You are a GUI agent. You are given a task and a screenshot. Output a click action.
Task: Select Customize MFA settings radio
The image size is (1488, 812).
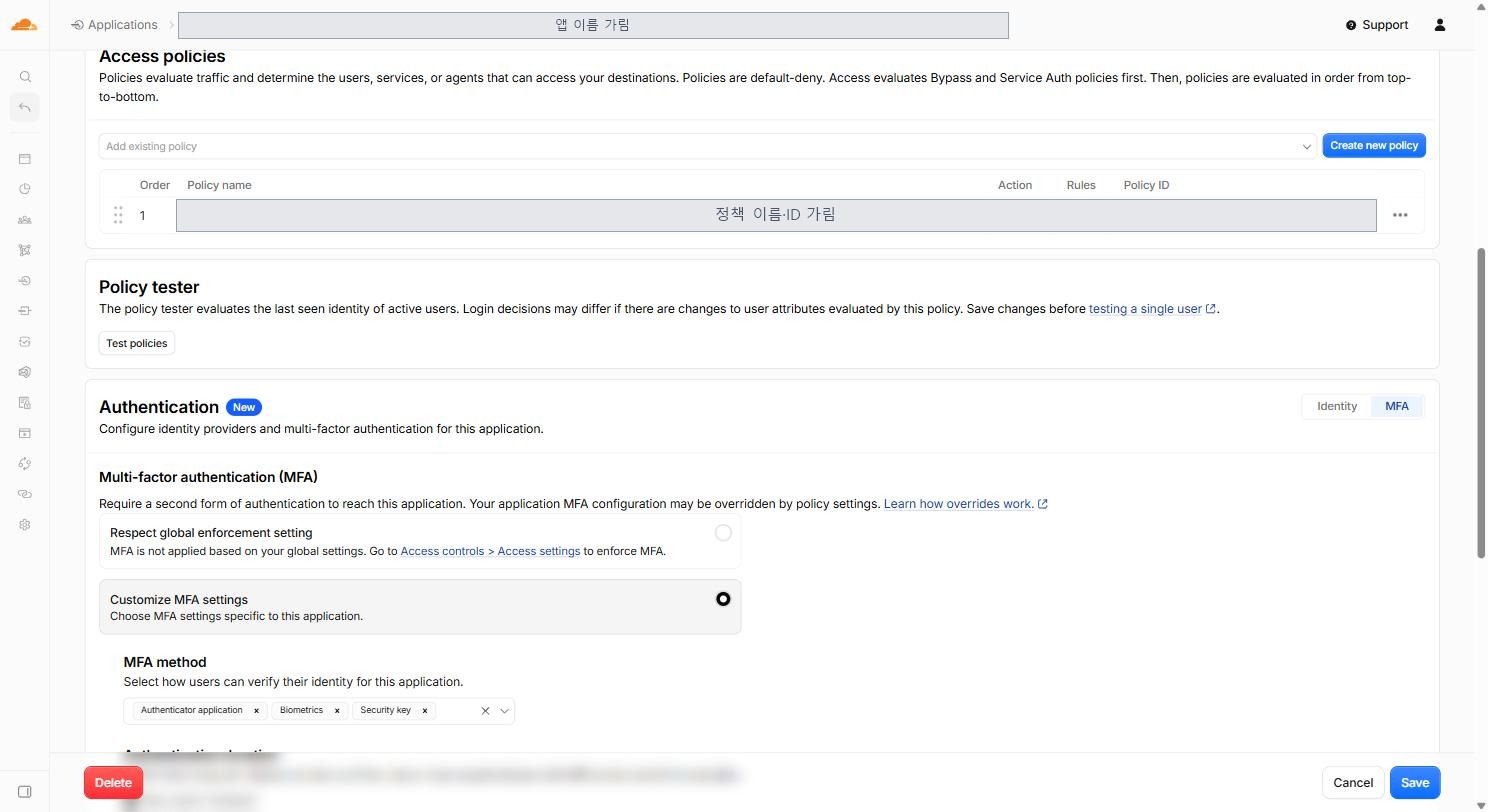pos(723,599)
